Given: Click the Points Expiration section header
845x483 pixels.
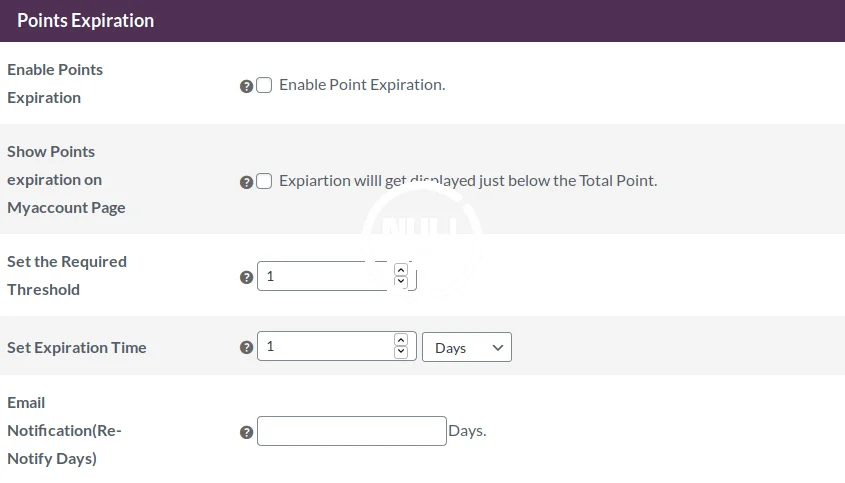Looking at the screenshot, I should click(86, 21).
